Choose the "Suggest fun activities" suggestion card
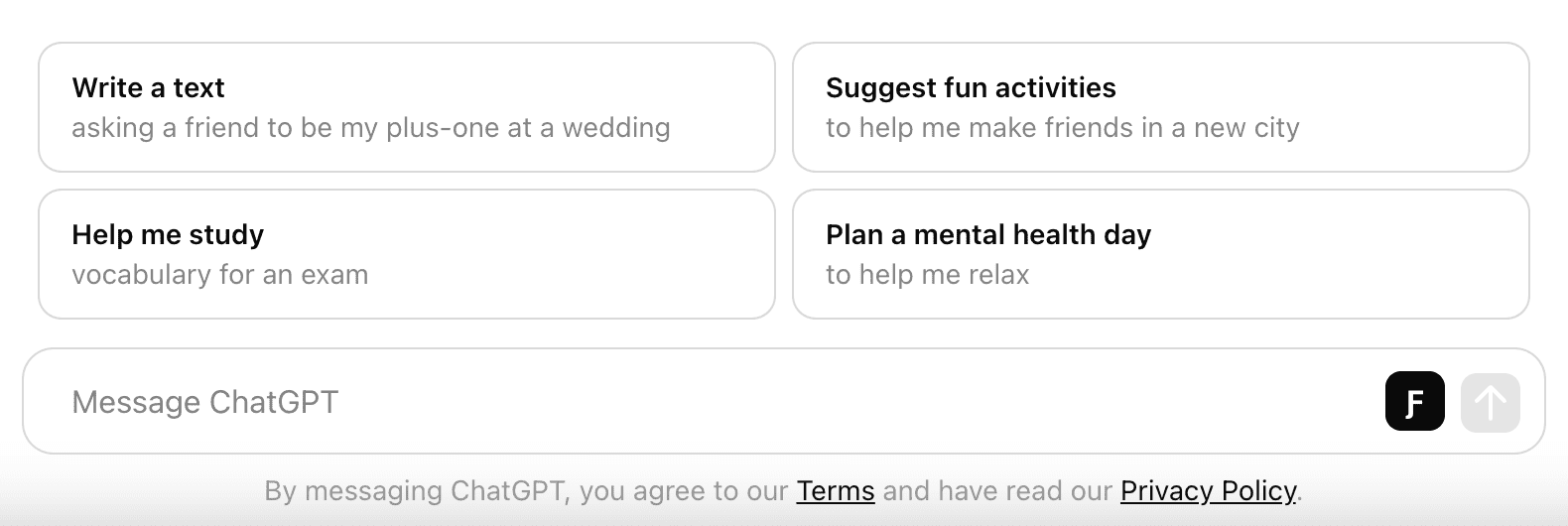 1160,107
